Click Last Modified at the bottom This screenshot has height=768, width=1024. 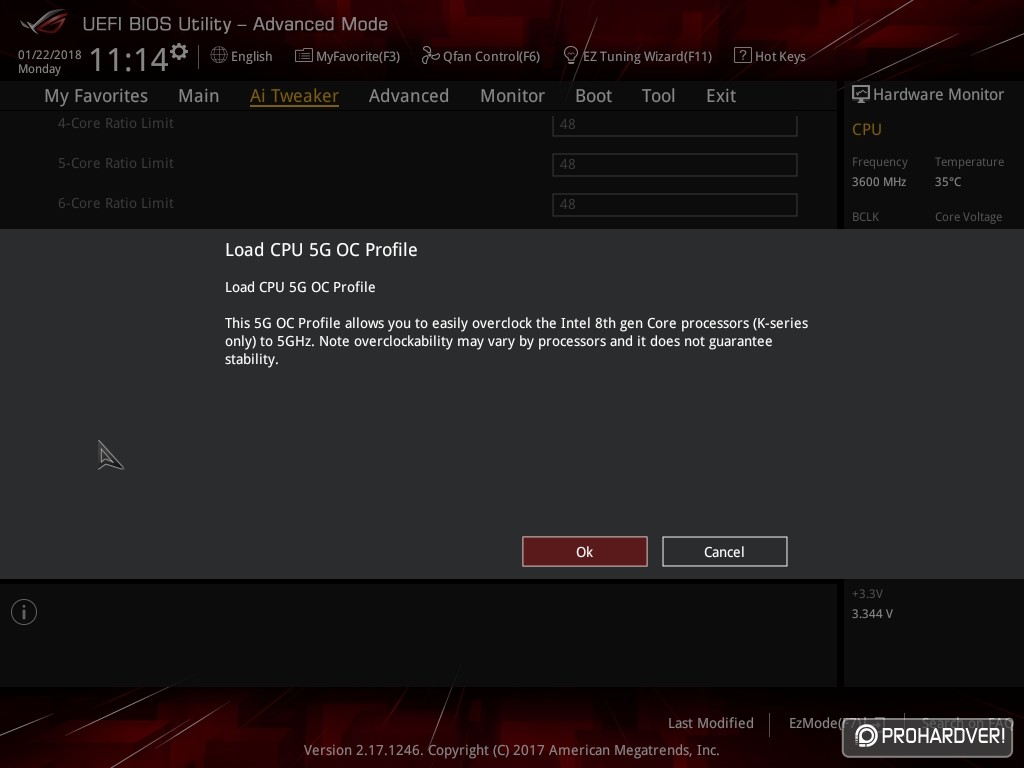coord(711,723)
